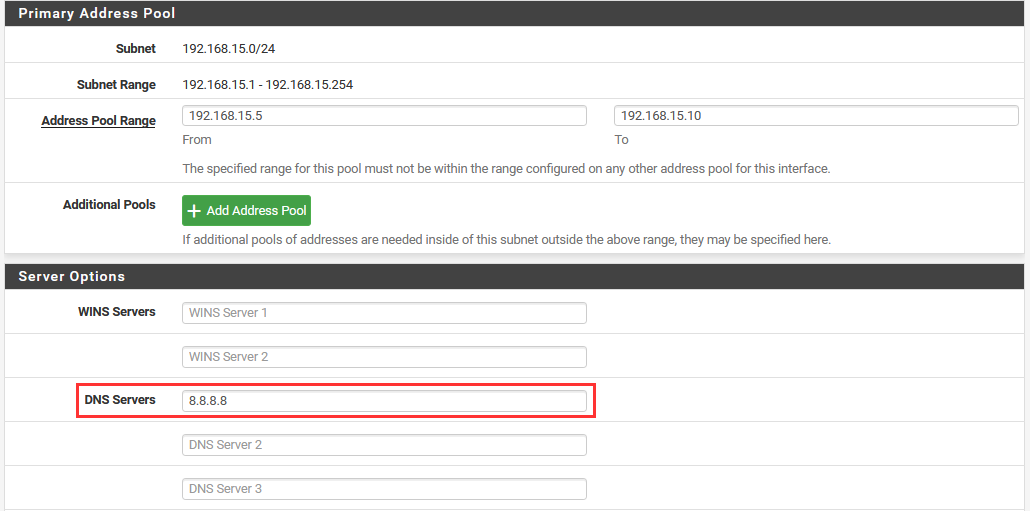Click the WINS Servers row label
This screenshot has height=511, width=1030.
[116, 312]
